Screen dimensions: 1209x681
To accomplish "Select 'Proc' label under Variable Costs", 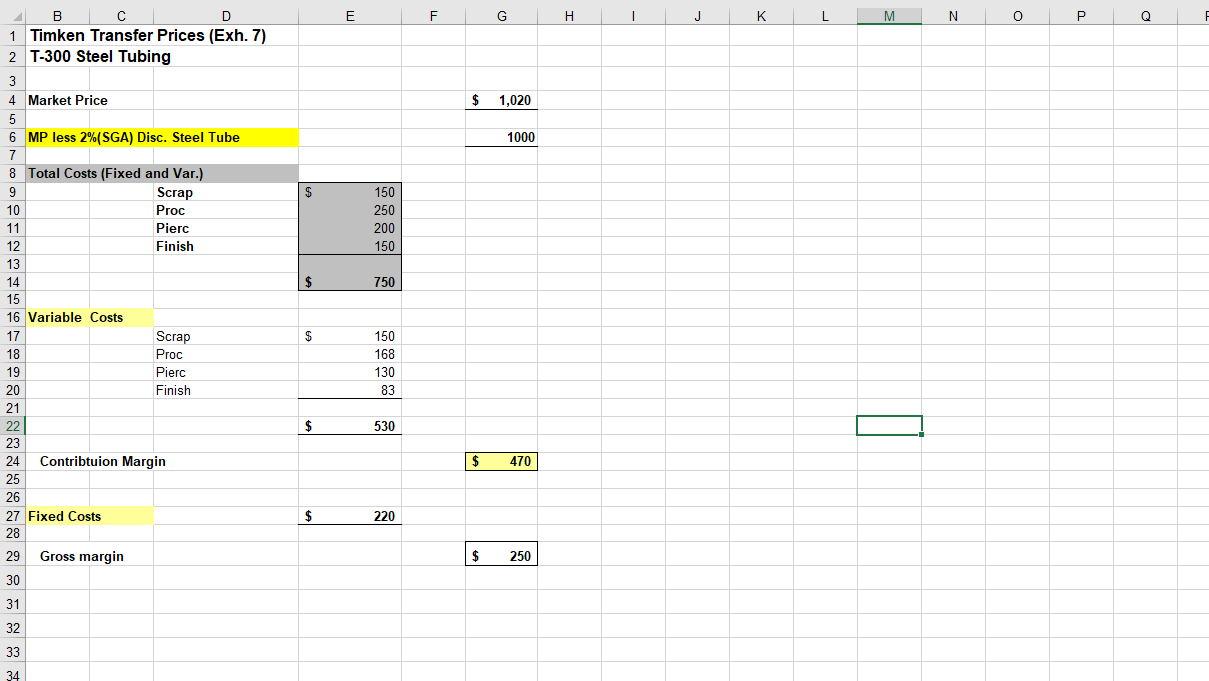I will pos(169,354).
